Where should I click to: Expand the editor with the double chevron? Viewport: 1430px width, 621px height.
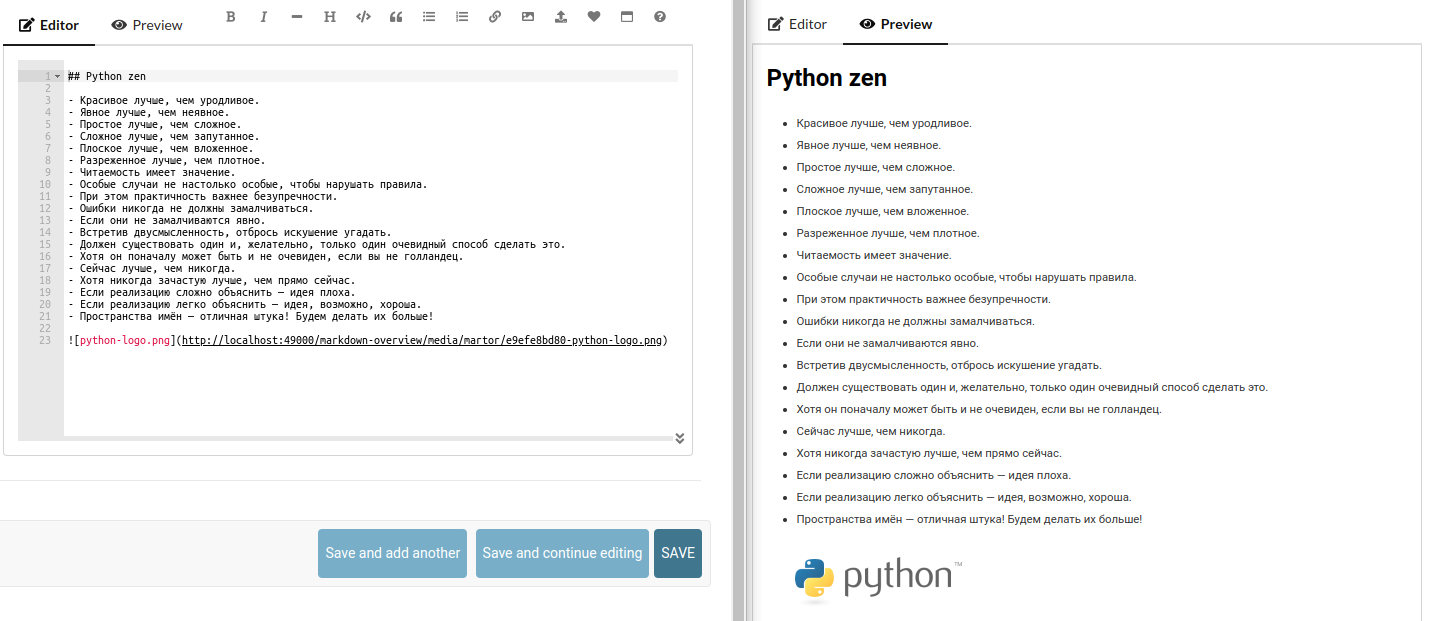pyautogui.click(x=680, y=438)
